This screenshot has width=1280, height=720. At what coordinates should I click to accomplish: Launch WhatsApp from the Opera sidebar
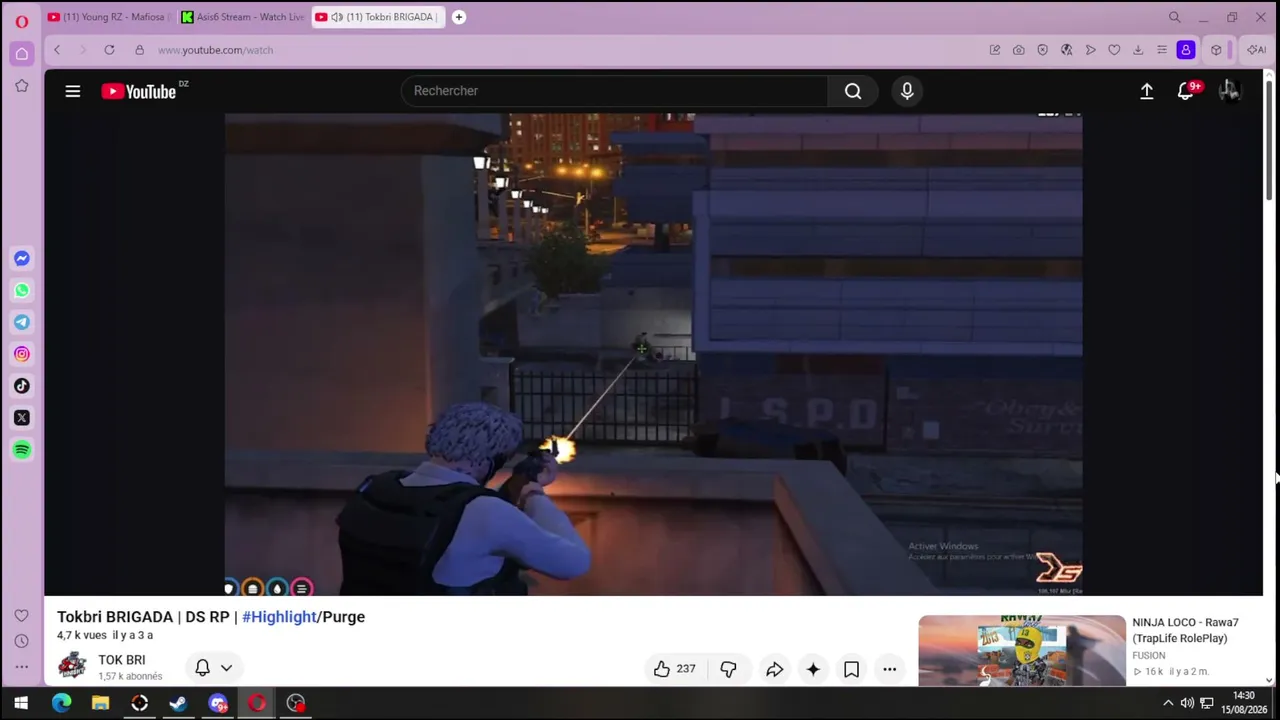point(21,290)
